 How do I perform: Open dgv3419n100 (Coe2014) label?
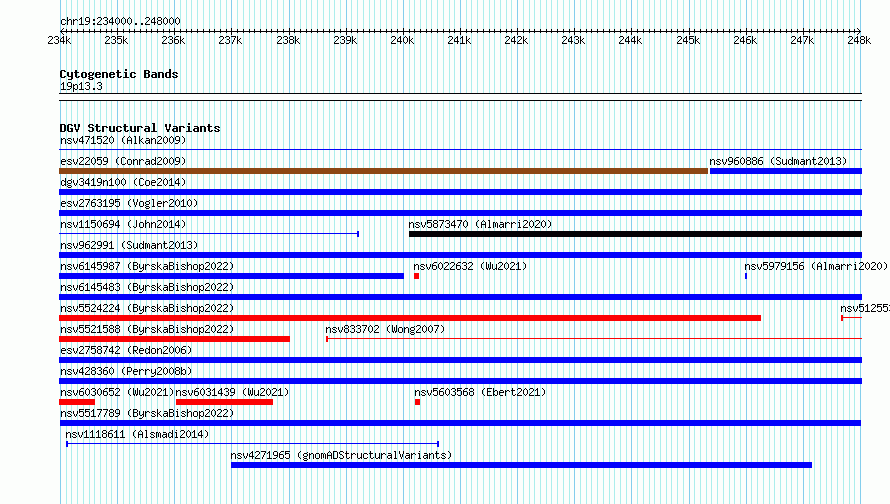click(x=123, y=182)
